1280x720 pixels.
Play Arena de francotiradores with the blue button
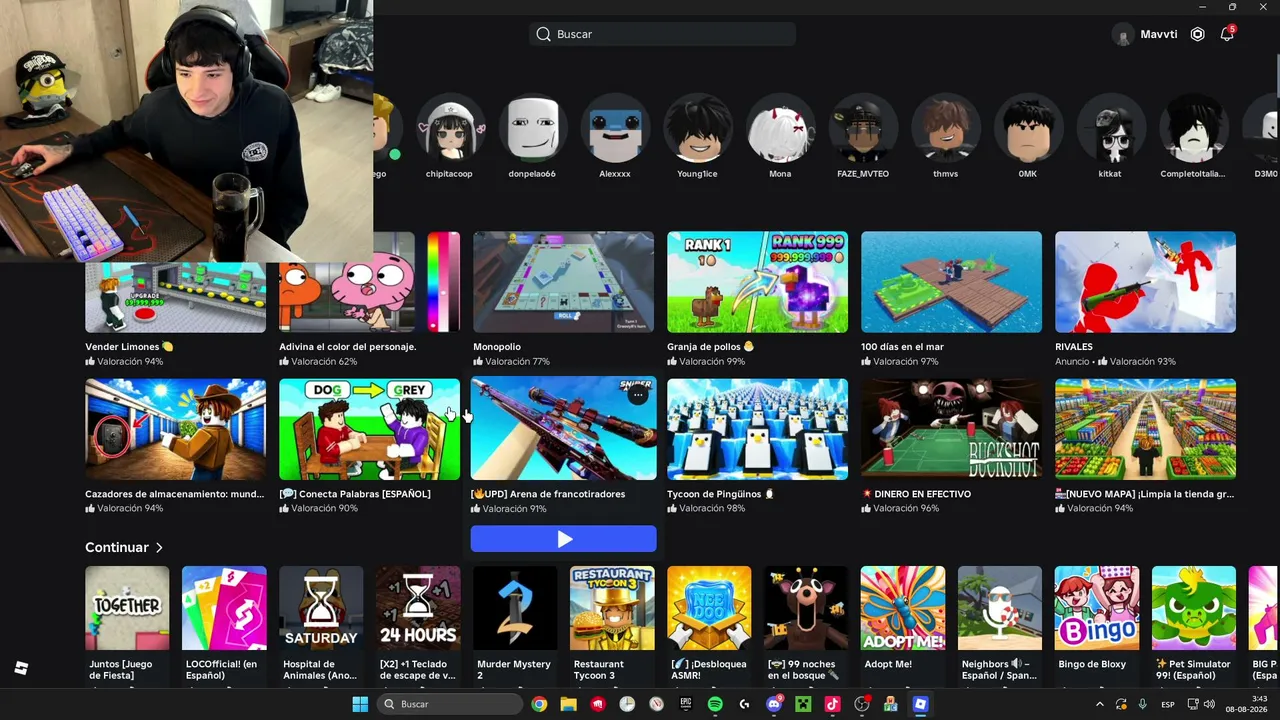click(564, 539)
